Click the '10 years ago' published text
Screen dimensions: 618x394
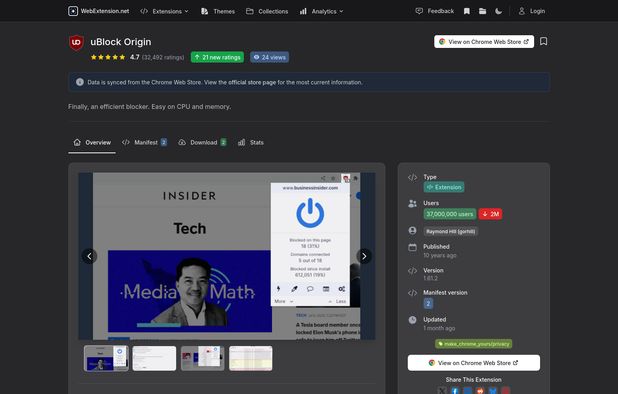click(x=439, y=255)
